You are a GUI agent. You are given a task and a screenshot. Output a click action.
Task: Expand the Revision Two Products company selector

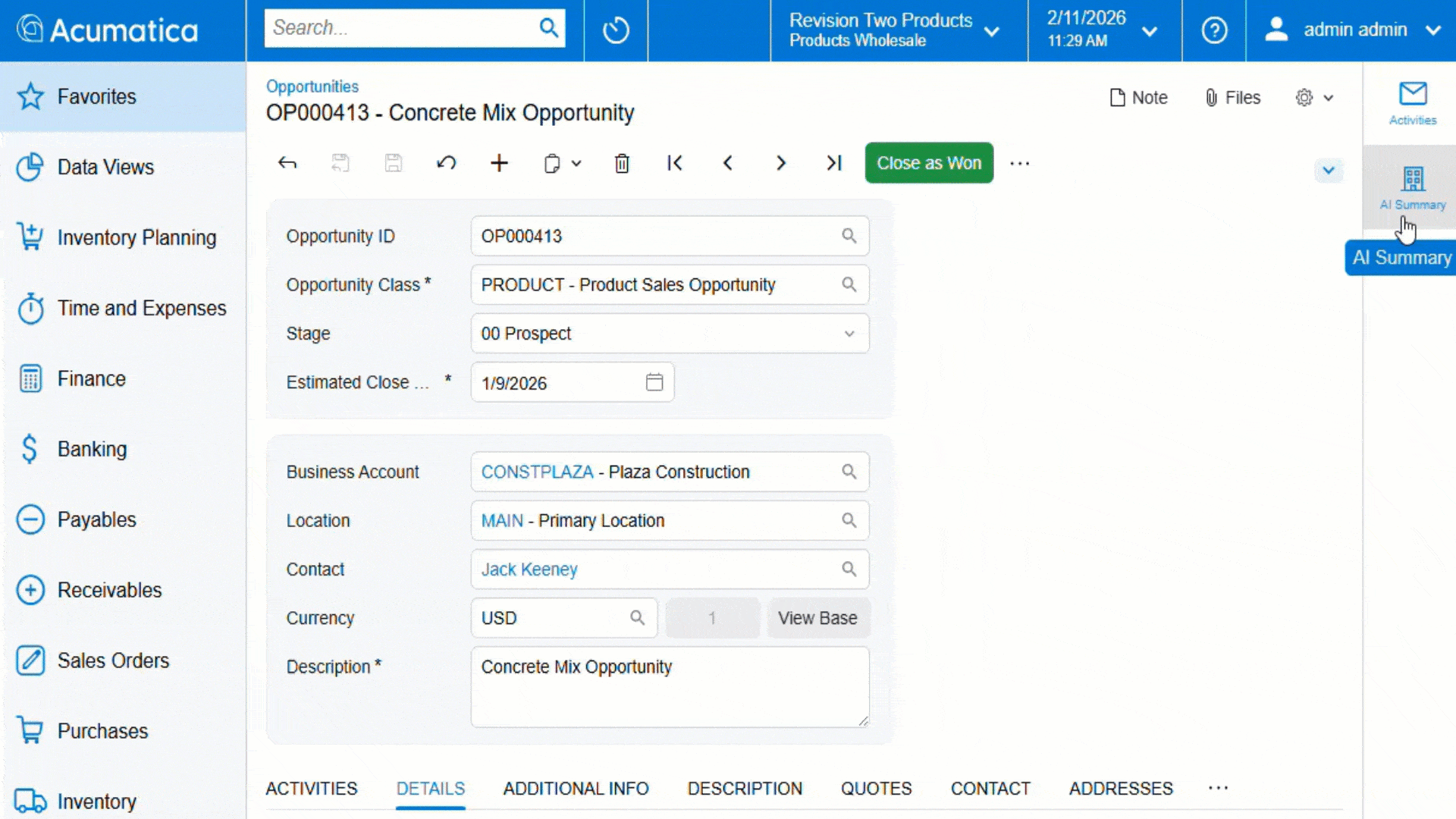(992, 31)
